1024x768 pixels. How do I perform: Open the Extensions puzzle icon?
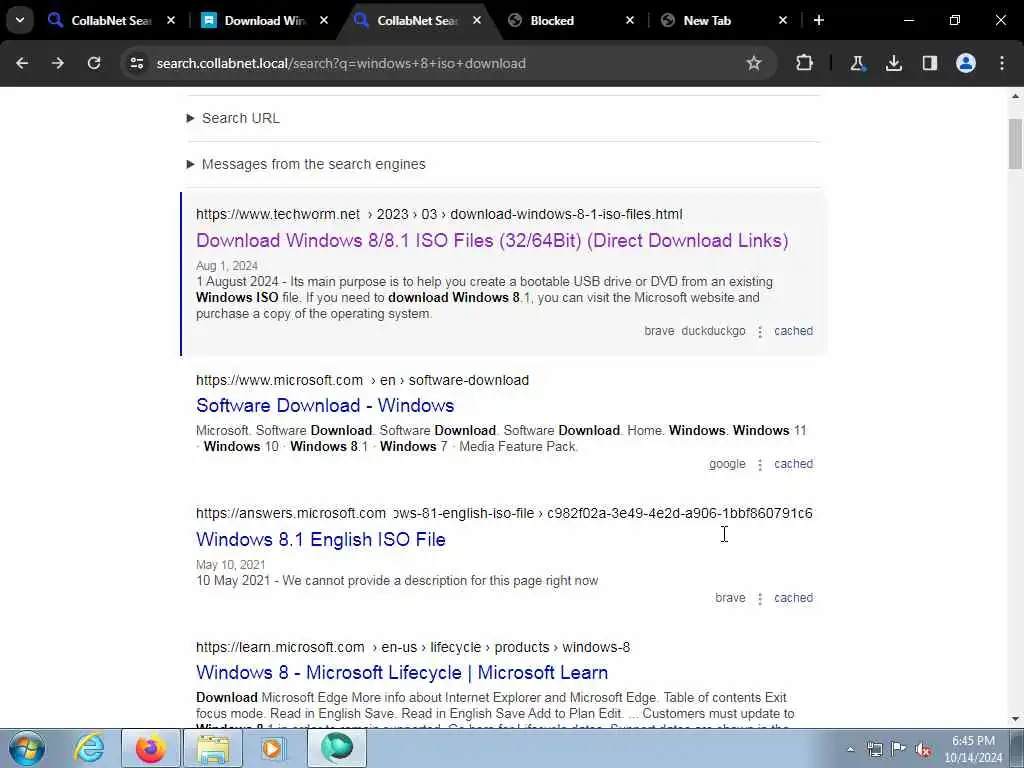tap(805, 63)
